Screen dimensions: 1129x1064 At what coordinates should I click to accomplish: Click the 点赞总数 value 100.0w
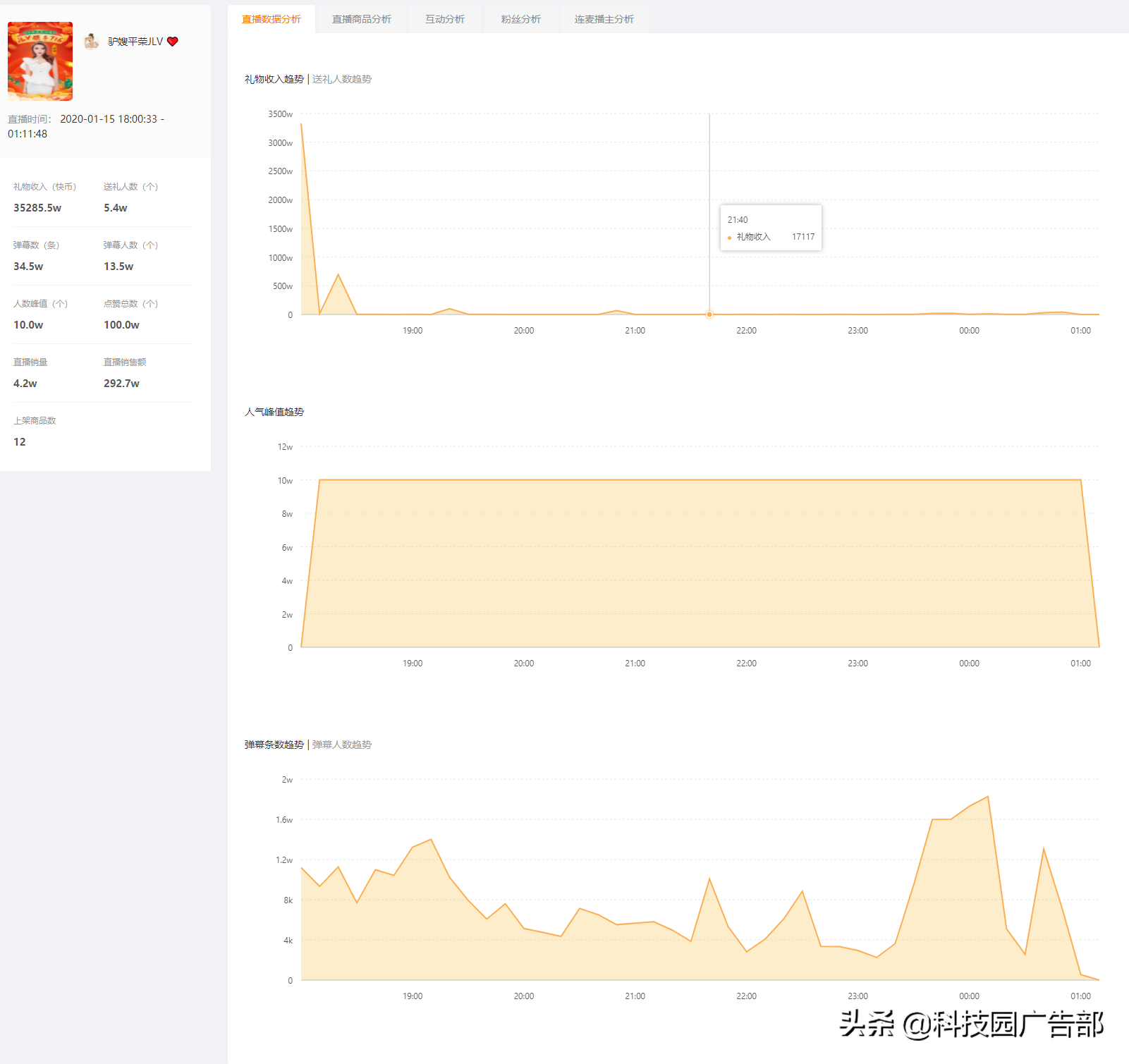click(121, 325)
